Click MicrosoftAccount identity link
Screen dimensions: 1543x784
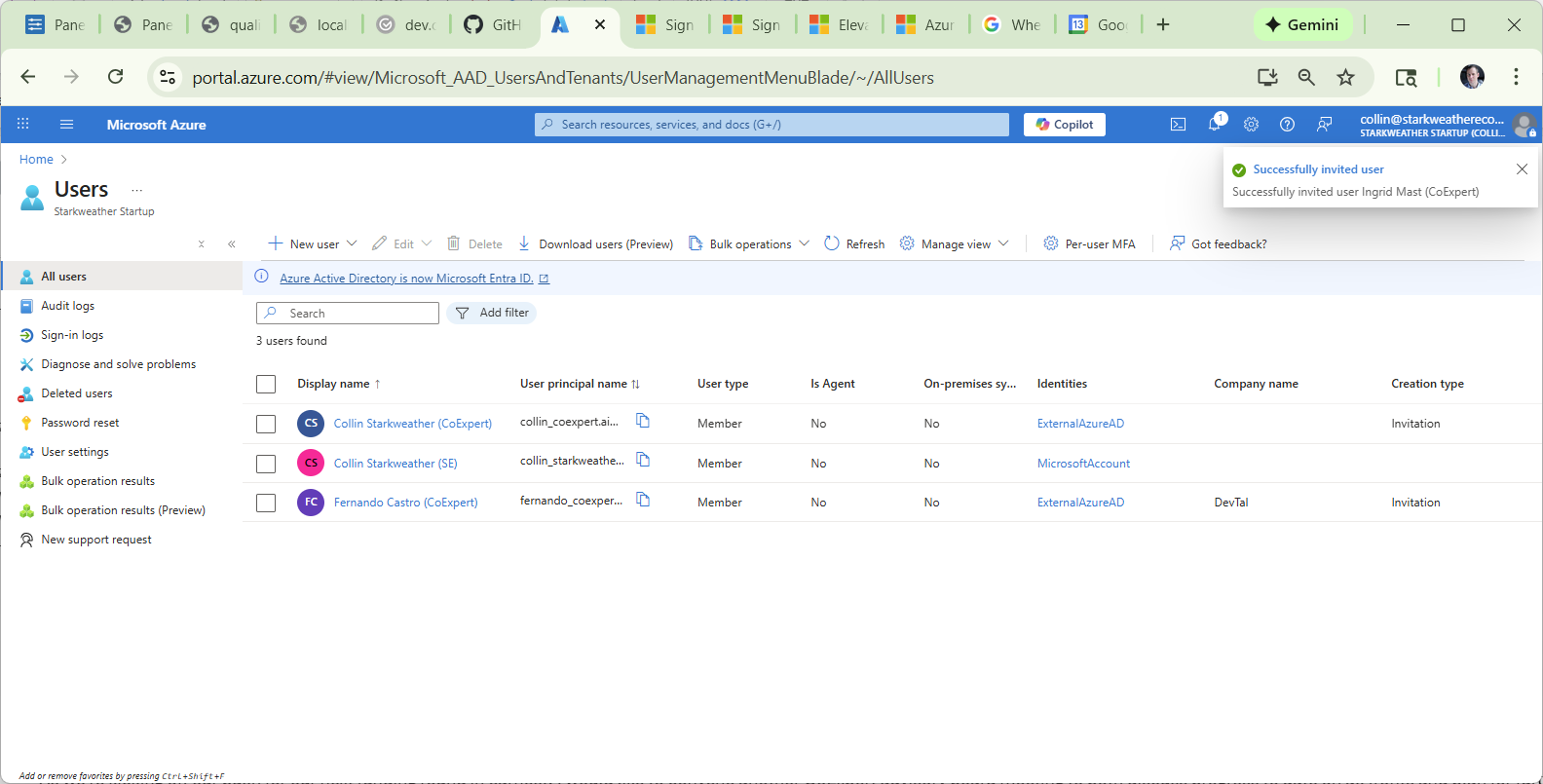click(x=1083, y=464)
